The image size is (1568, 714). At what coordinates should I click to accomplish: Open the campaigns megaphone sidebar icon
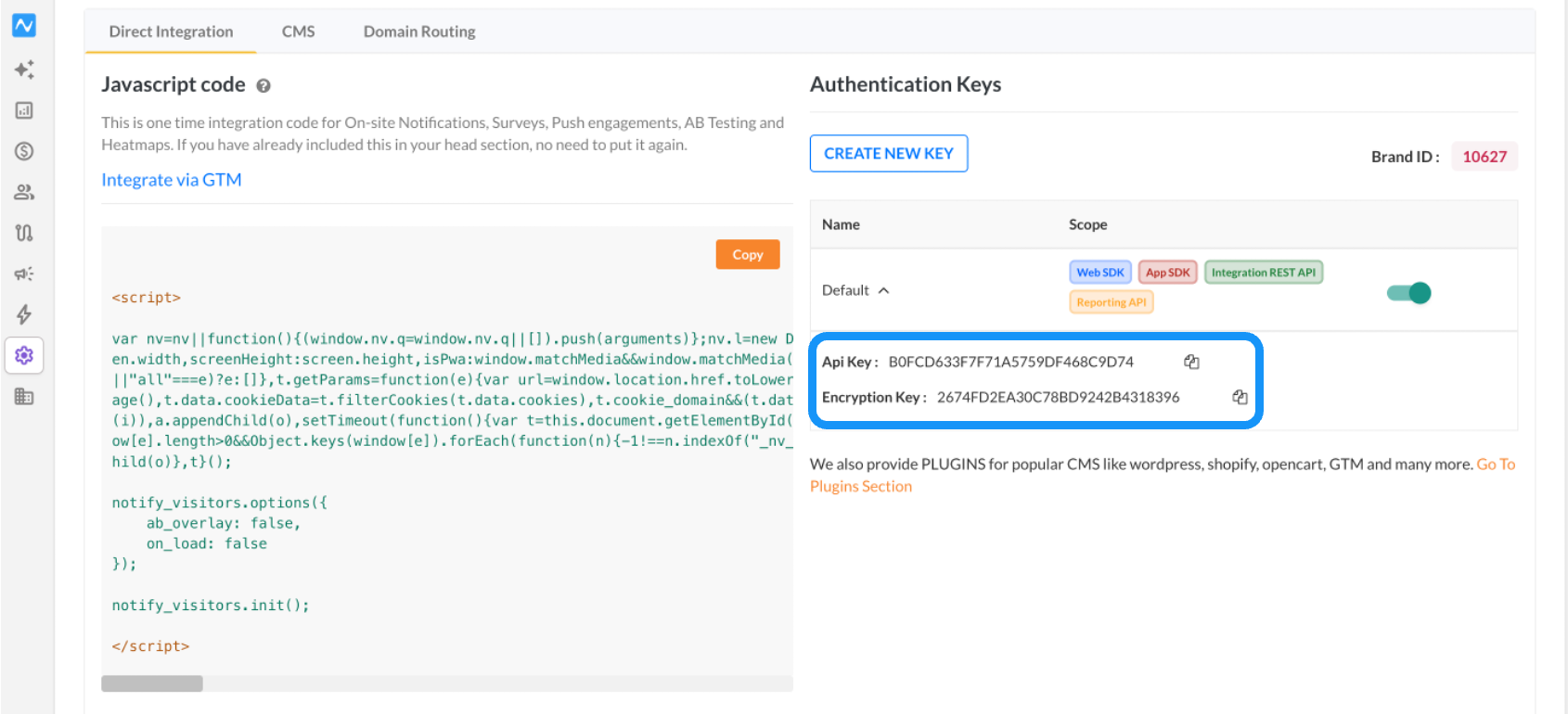(x=24, y=274)
